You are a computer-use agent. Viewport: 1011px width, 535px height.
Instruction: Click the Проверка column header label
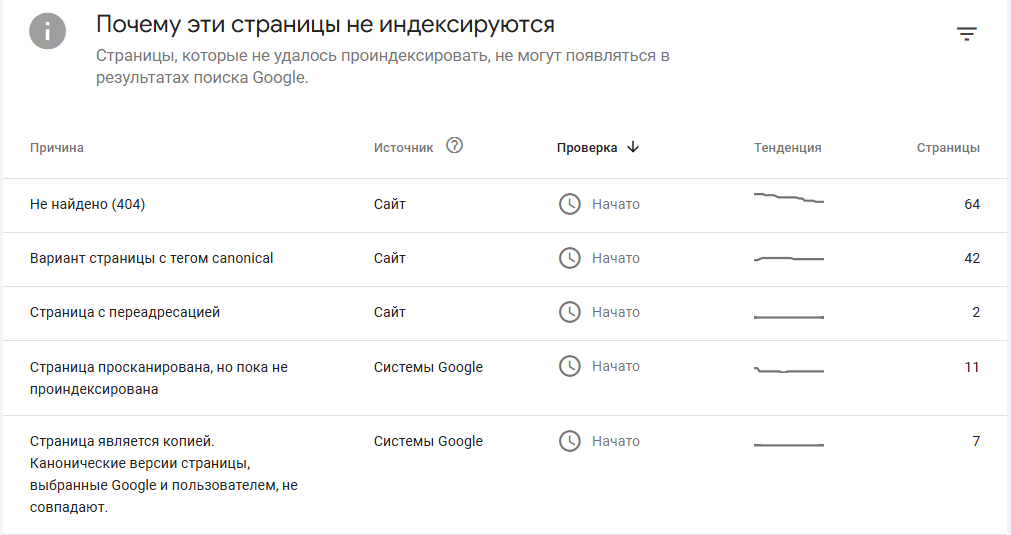[587, 148]
